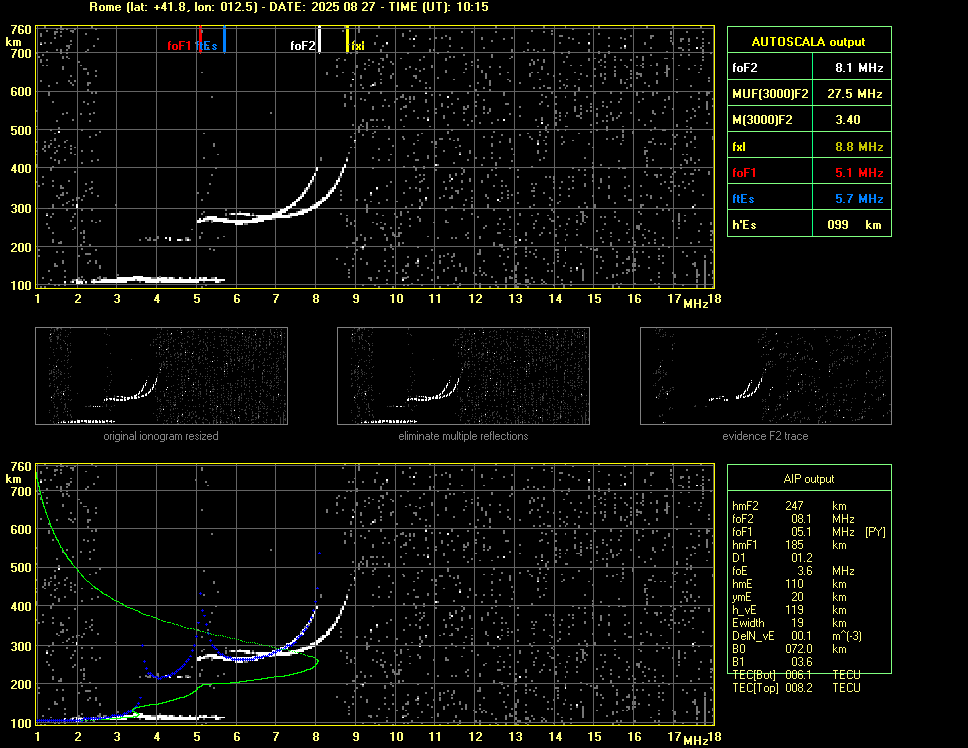
Task: Select the yellow fxI marker label
Action: point(358,46)
